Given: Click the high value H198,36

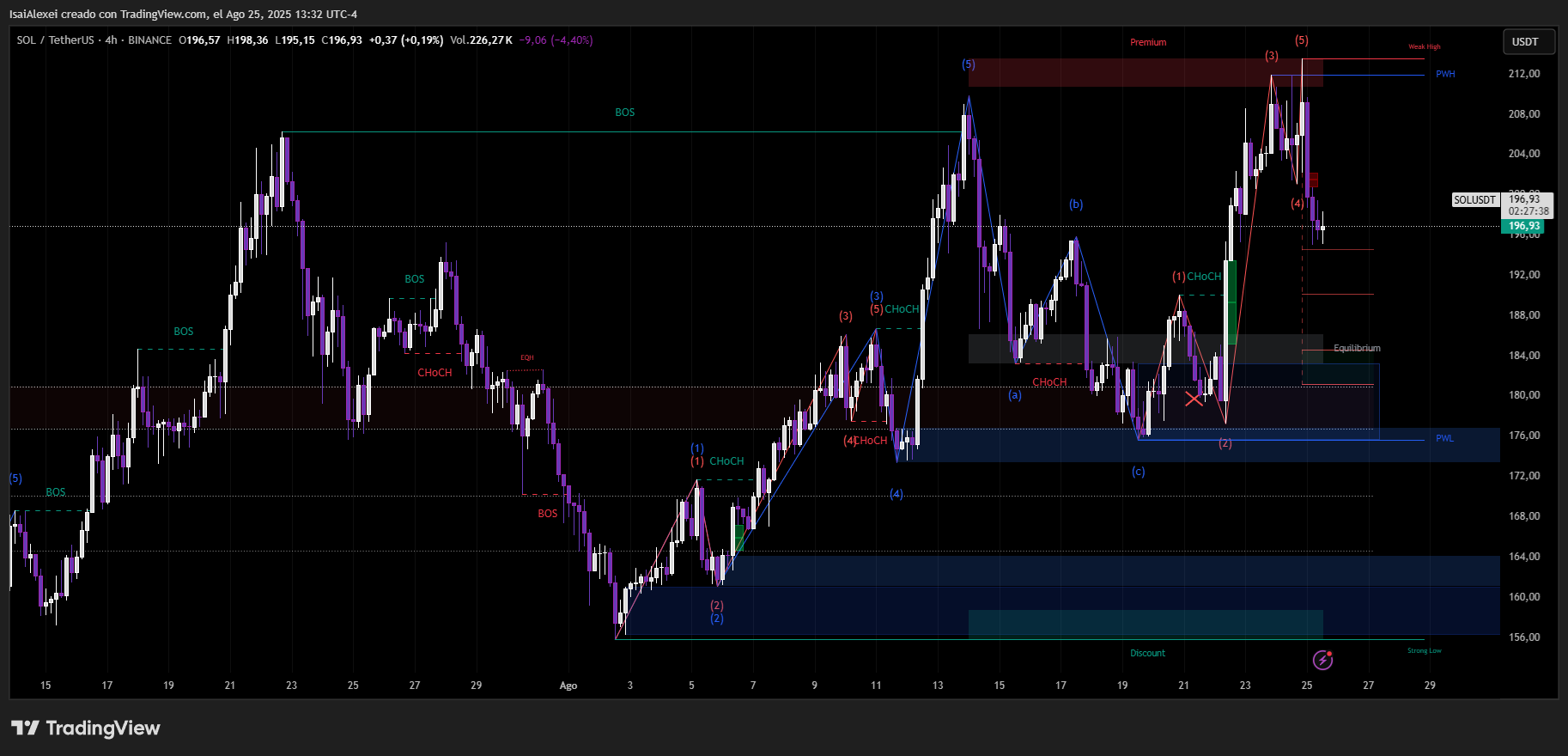Looking at the screenshot, I should [247, 40].
